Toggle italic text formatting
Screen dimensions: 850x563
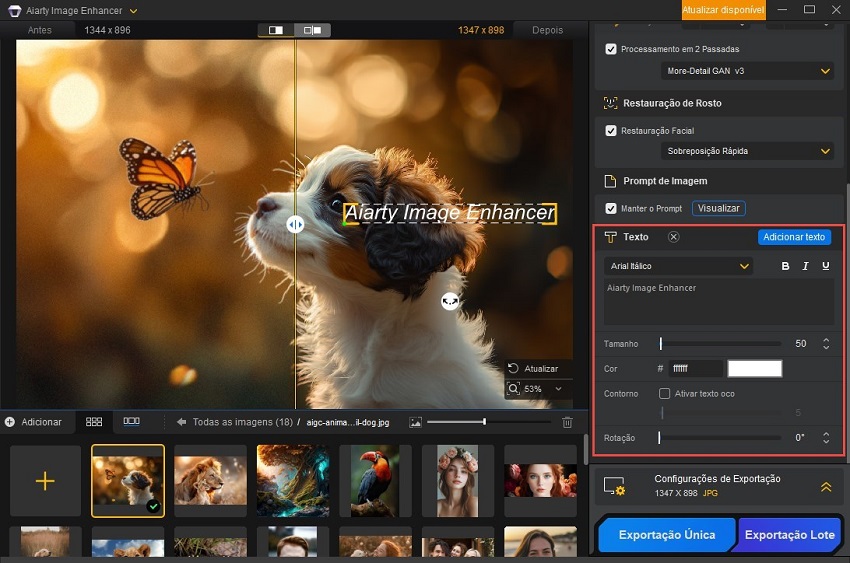click(x=806, y=266)
